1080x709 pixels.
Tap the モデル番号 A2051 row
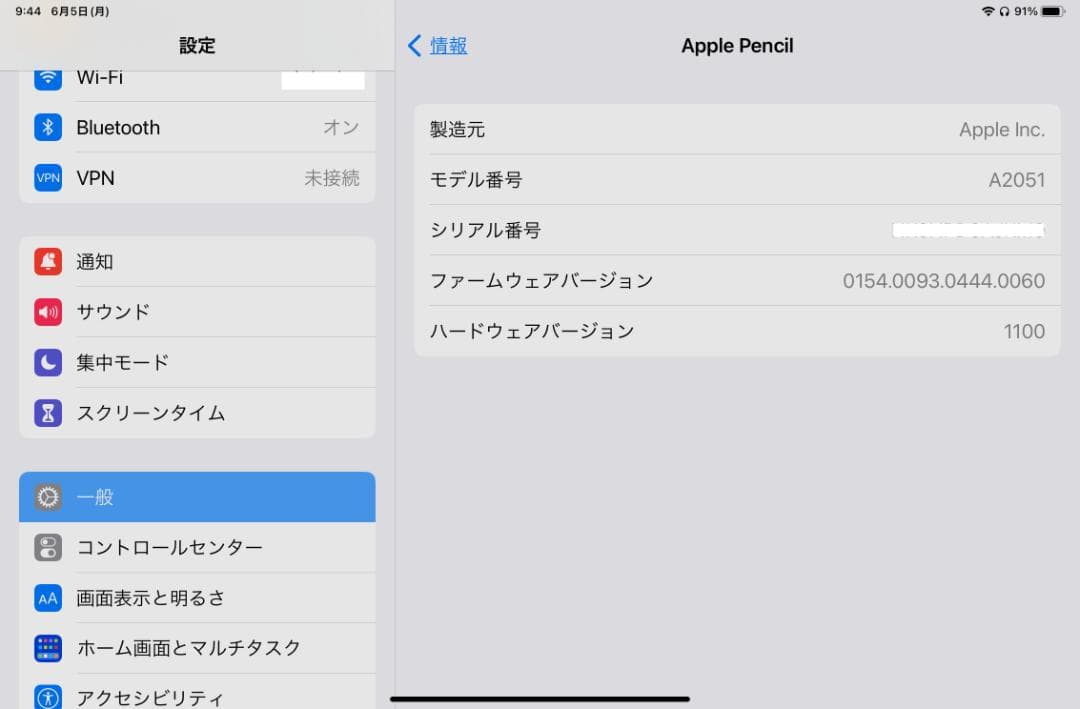point(737,179)
